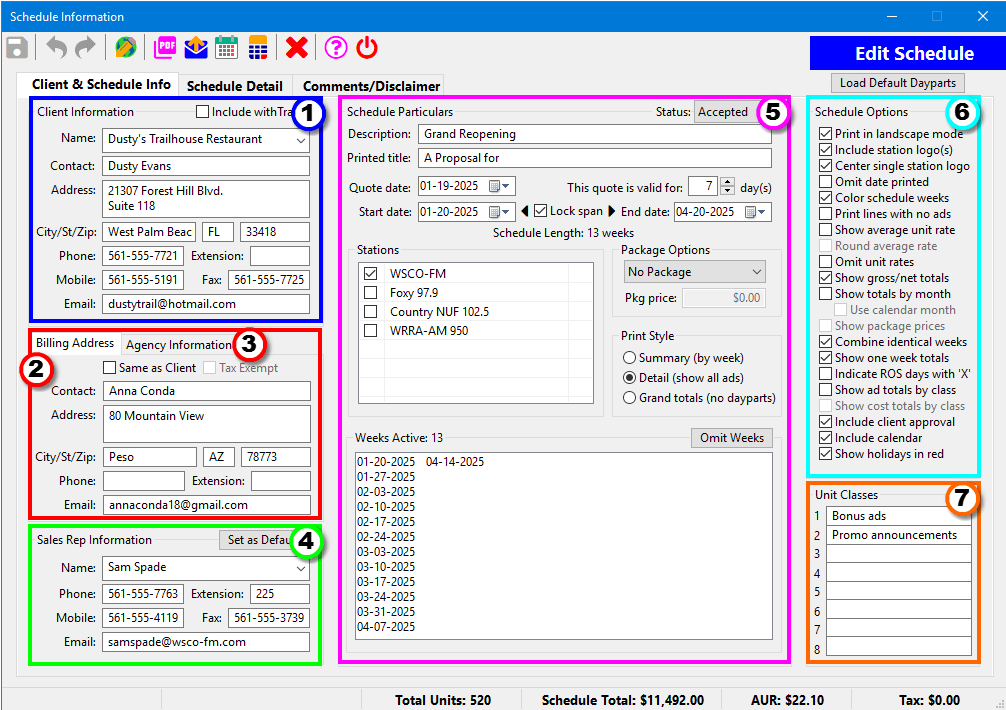Check the Foxy 97.9 station box
This screenshot has width=1006, height=710.
tap(370, 292)
